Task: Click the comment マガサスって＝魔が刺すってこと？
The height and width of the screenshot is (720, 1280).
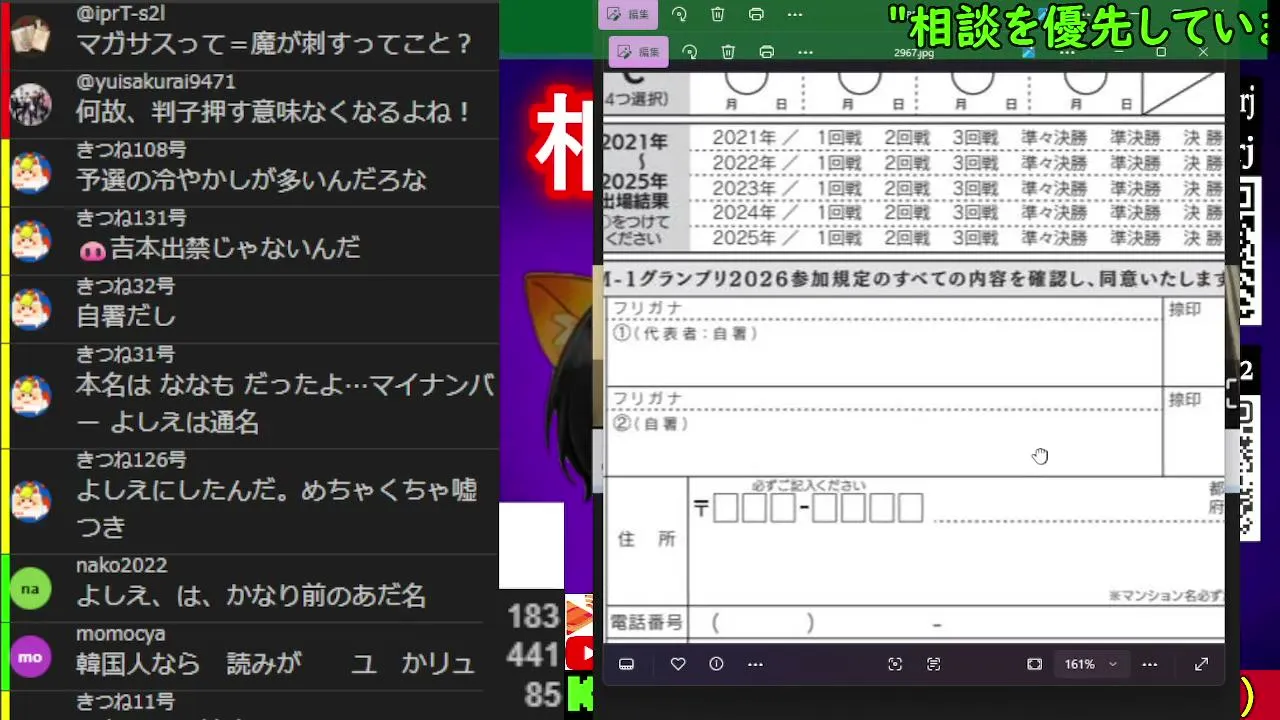Action: (273, 44)
